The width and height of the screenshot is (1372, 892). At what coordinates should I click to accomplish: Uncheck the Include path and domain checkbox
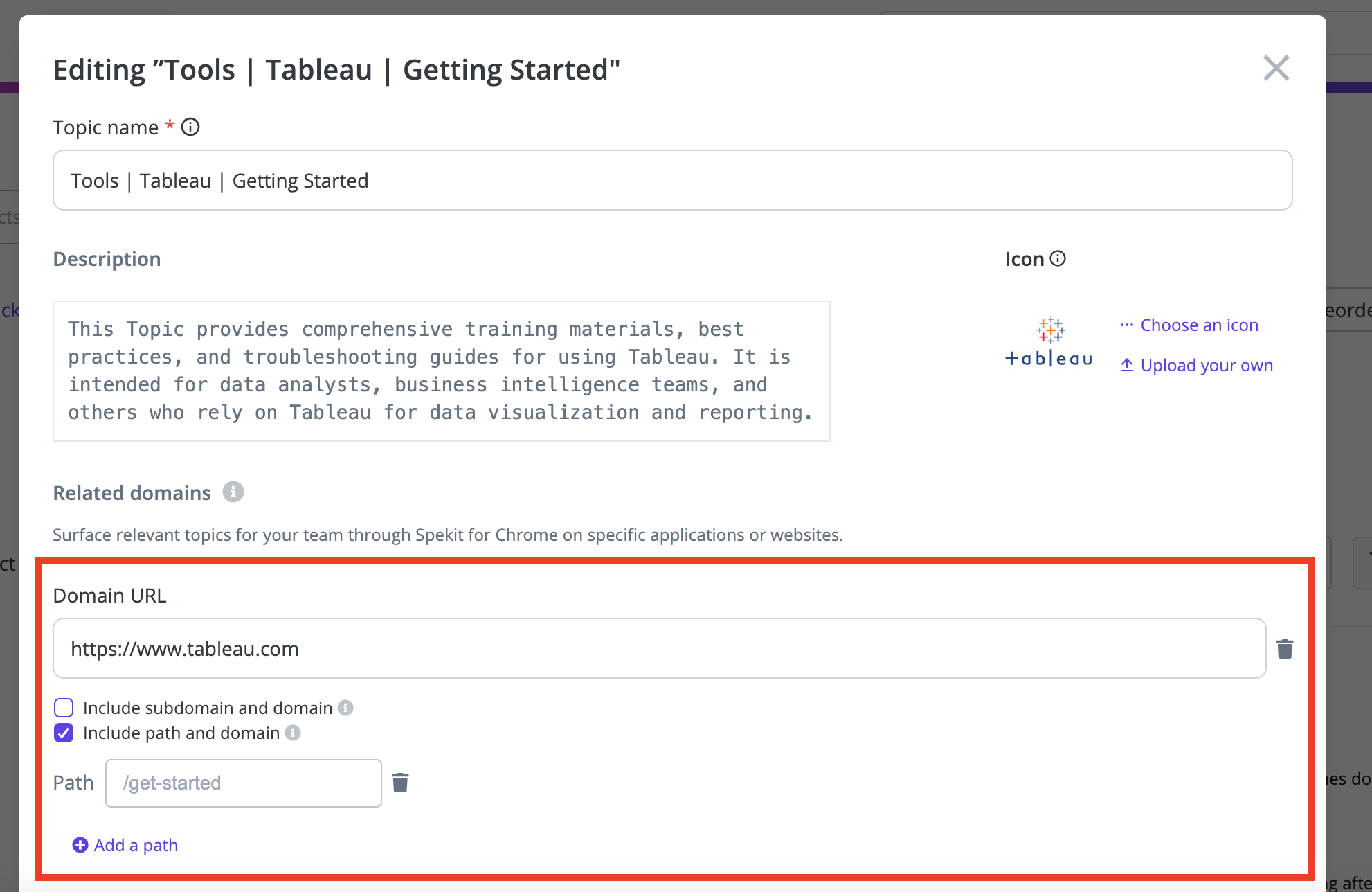pyautogui.click(x=64, y=733)
